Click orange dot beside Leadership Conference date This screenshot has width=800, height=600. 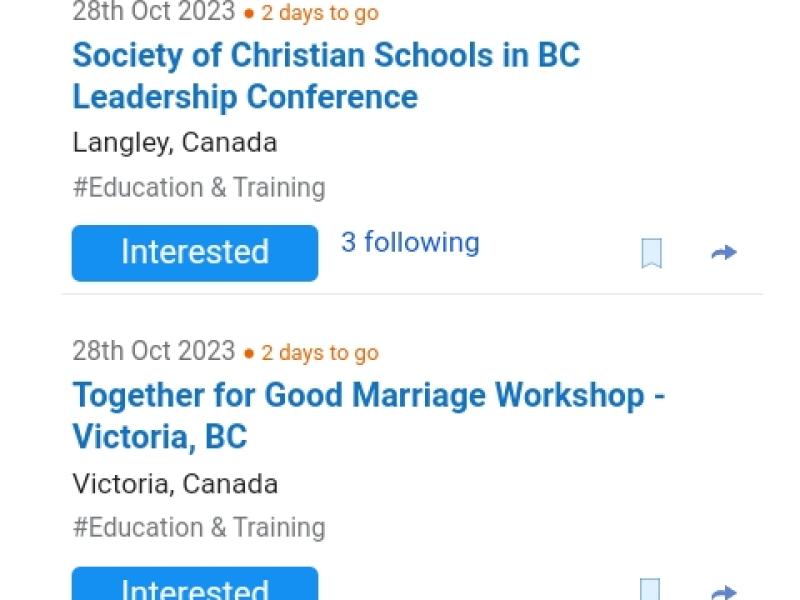click(x=250, y=15)
